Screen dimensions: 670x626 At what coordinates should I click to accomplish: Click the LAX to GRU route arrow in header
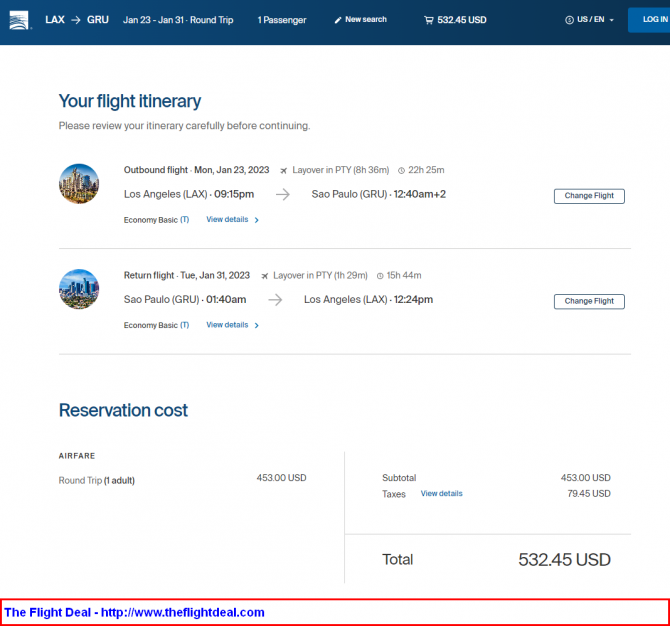click(76, 20)
